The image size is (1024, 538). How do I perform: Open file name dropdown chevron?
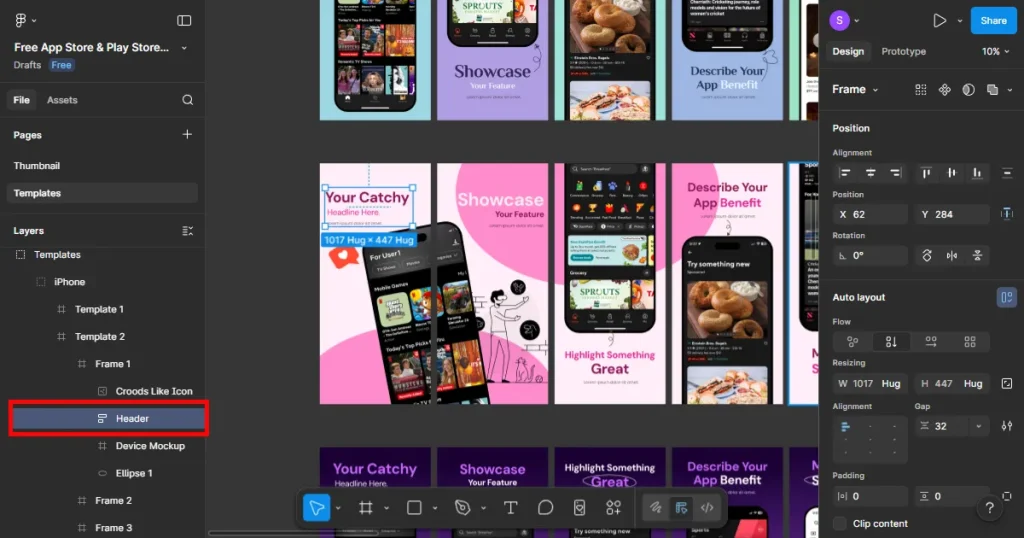pos(184,48)
